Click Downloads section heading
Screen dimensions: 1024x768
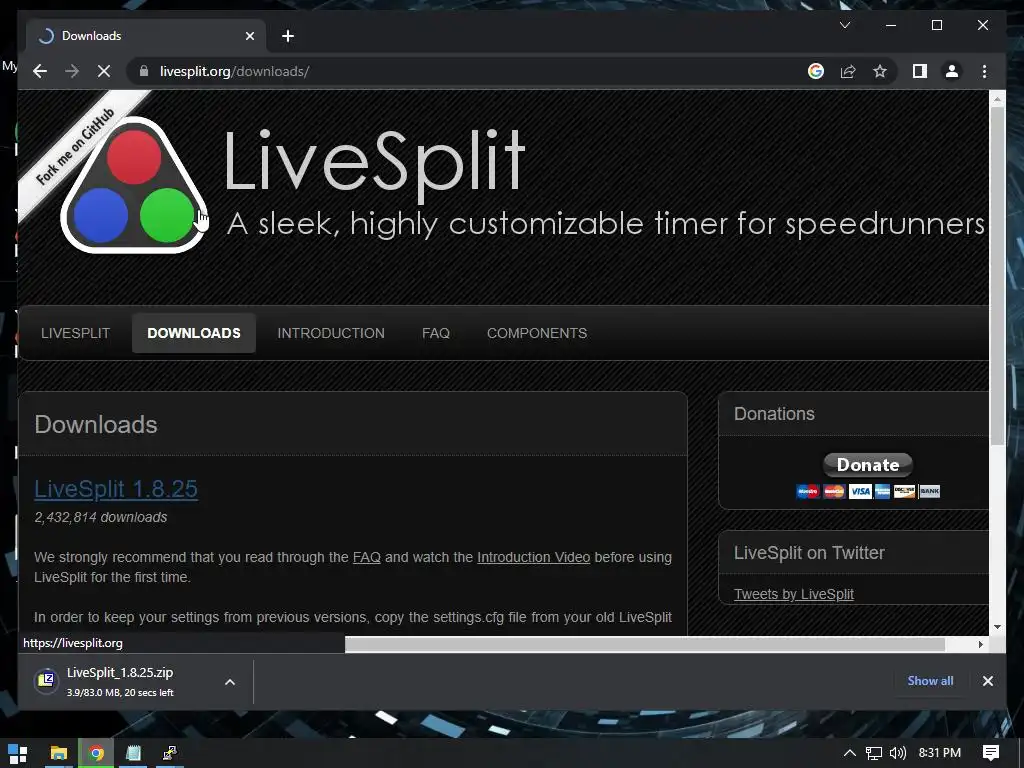coord(96,424)
